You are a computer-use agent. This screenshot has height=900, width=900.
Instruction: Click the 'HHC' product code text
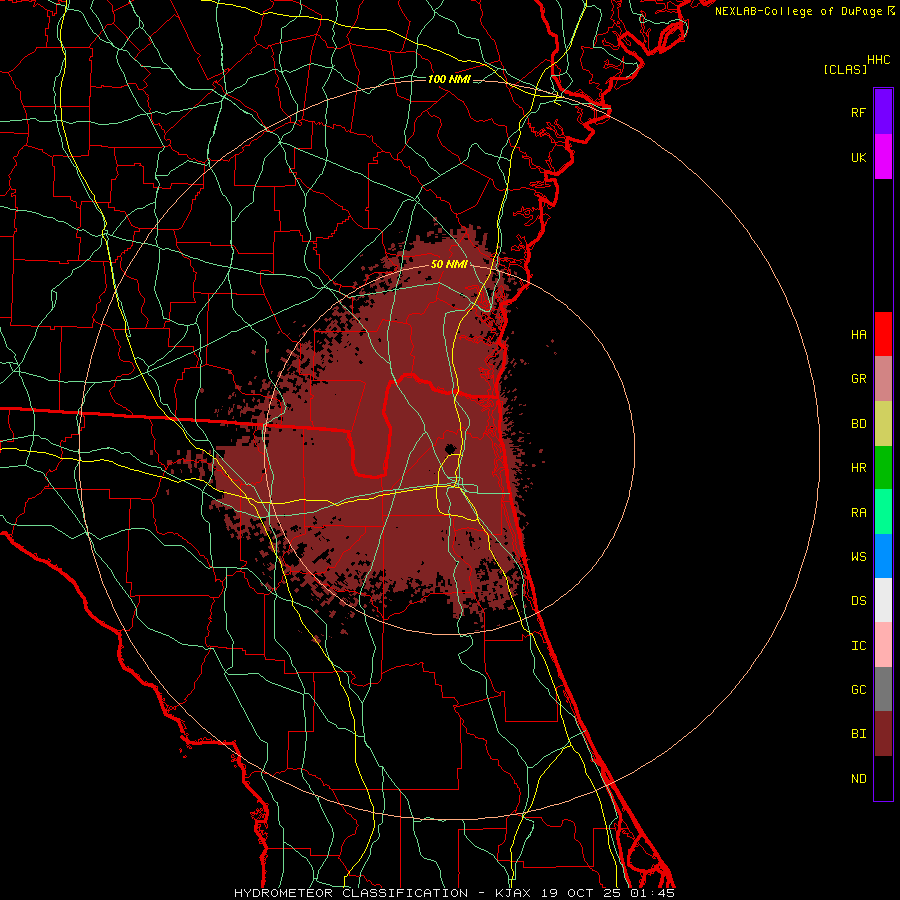point(879,60)
